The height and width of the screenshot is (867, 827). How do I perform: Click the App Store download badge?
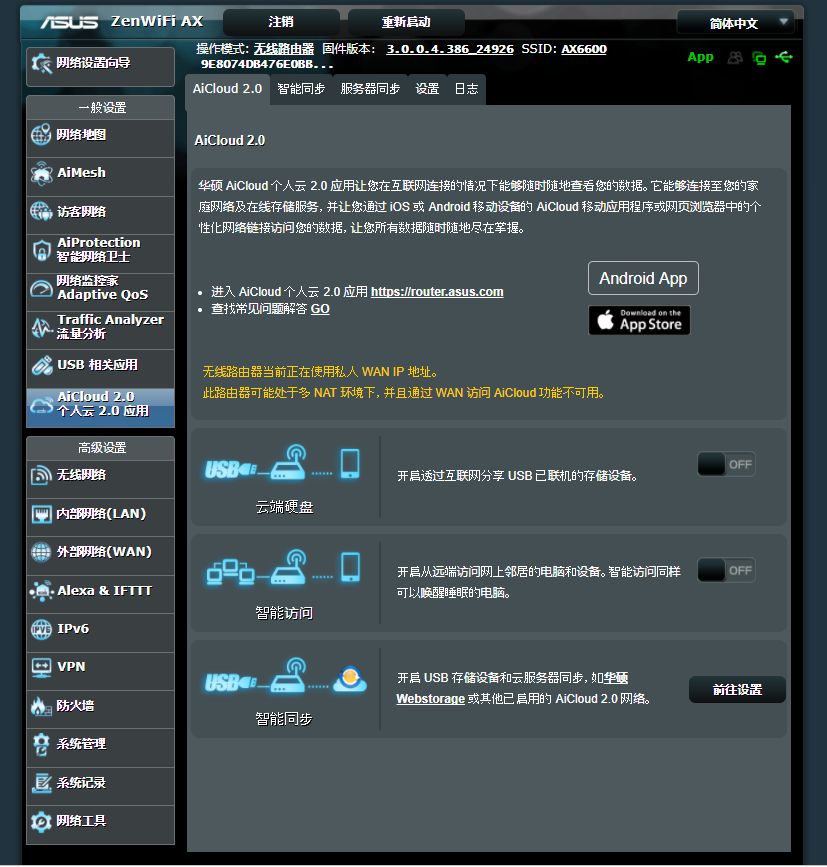click(639, 320)
